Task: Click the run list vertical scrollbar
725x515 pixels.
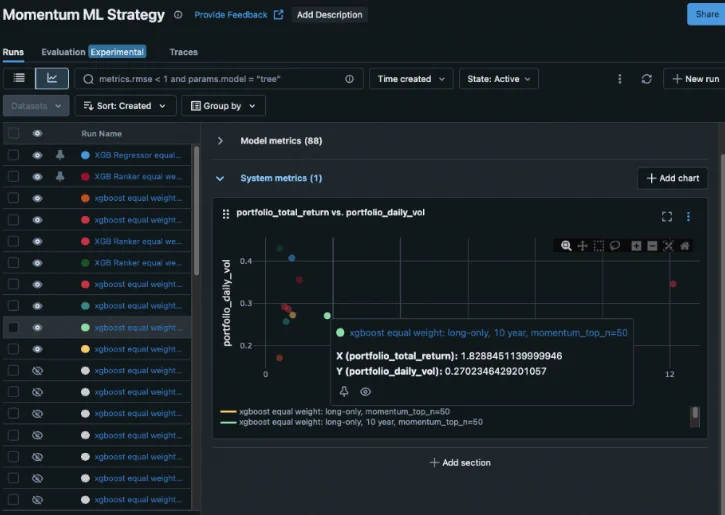Action: [197, 211]
